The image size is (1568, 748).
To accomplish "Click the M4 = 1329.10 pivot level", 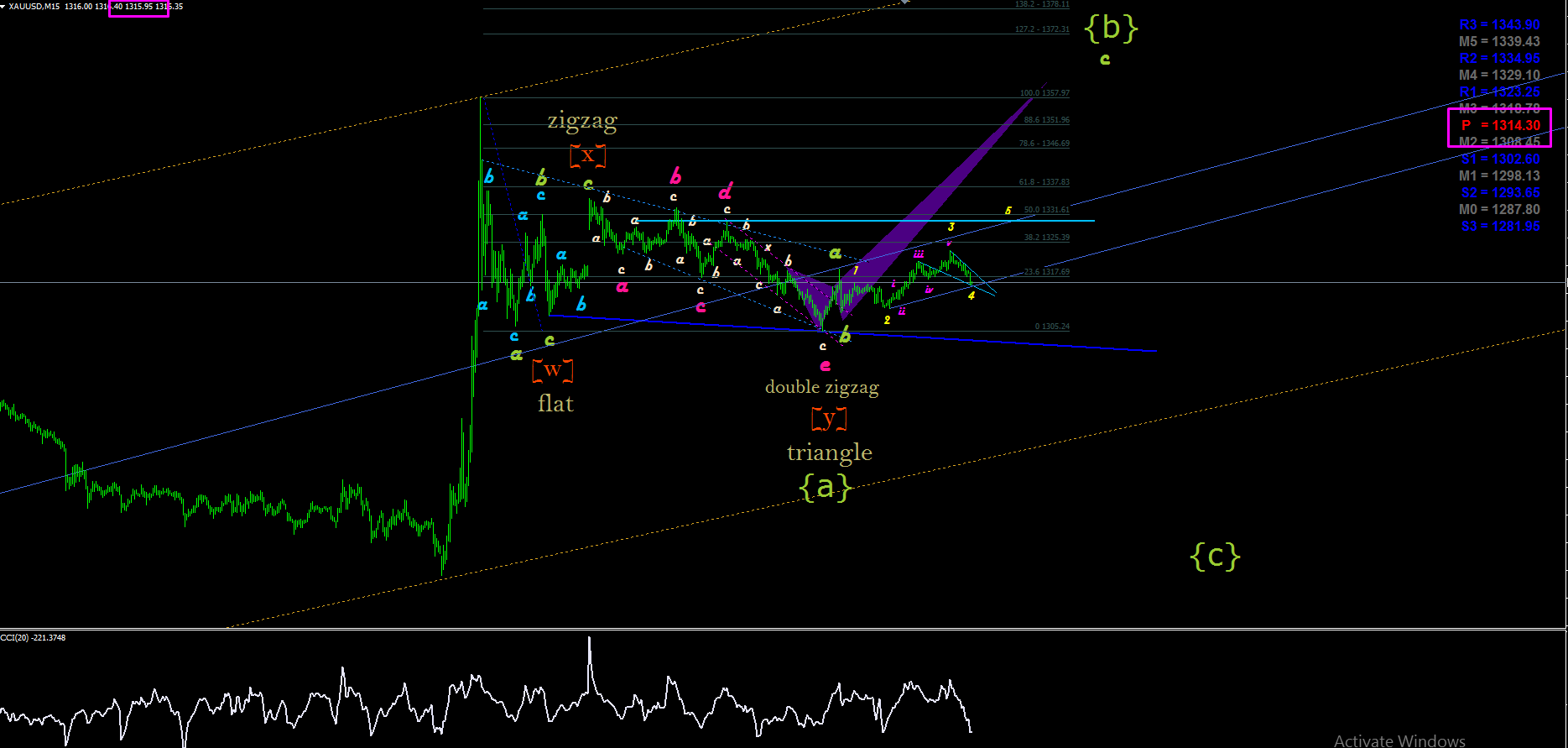I will point(1499,75).
